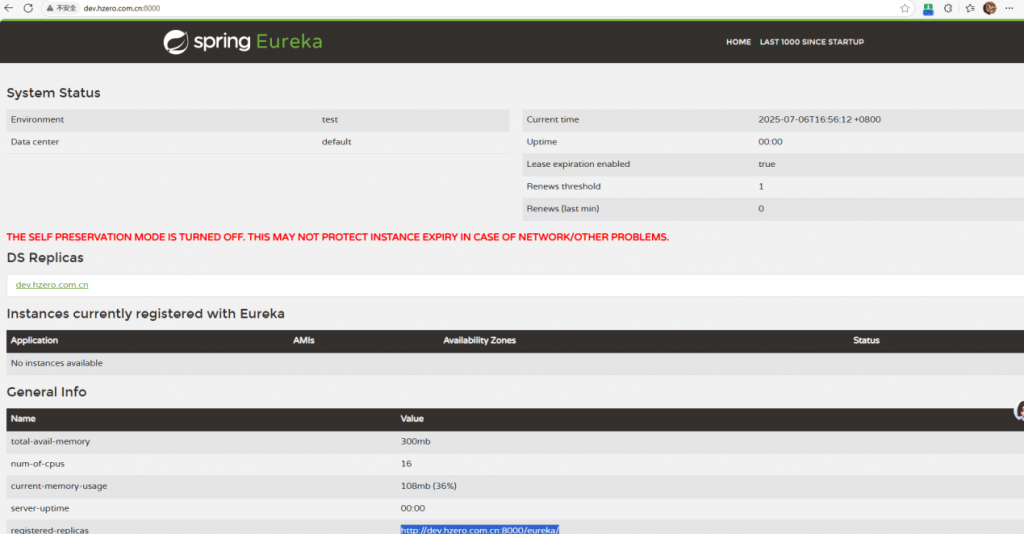Image resolution: width=1024 pixels, height=534 pixels.
Task: Click the Status column header
Action: click(x=866, y=341)
